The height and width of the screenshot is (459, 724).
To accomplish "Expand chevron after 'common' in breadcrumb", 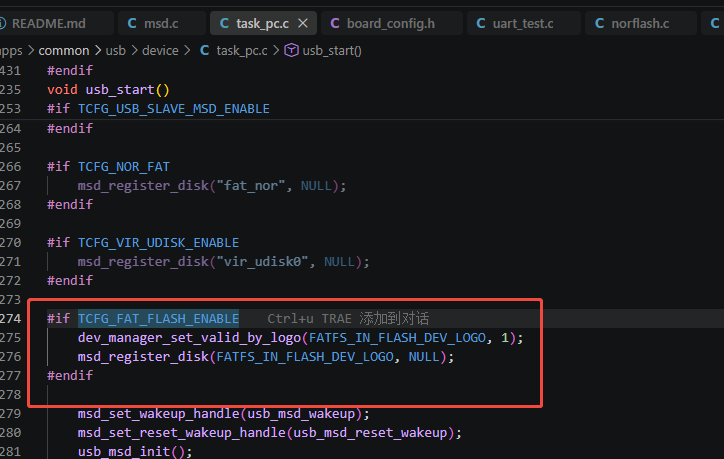I will click(x=98, y=50).
